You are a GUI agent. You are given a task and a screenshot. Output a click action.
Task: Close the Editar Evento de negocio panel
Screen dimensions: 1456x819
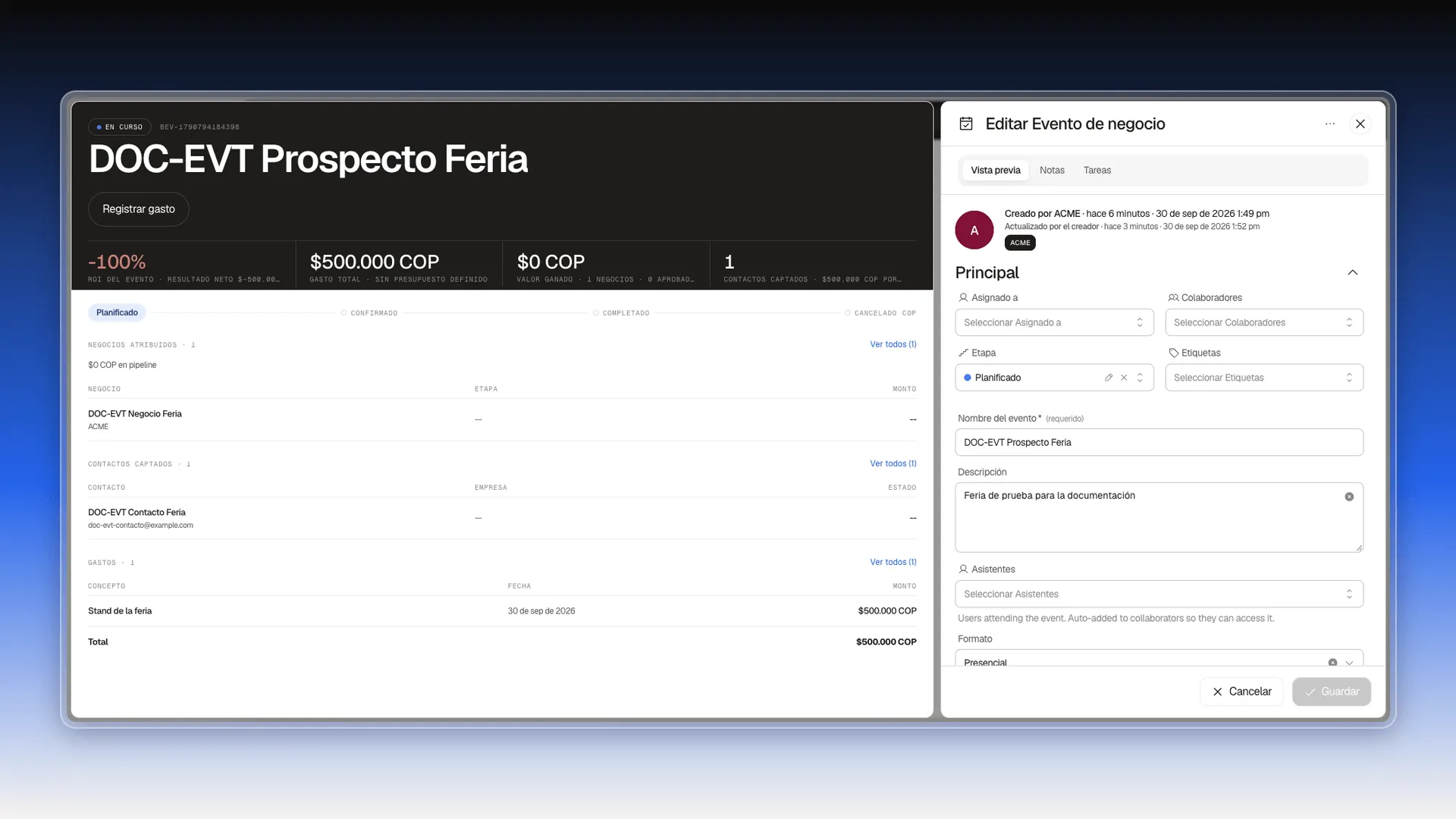pyautogui.click(x=1360, y=124)
